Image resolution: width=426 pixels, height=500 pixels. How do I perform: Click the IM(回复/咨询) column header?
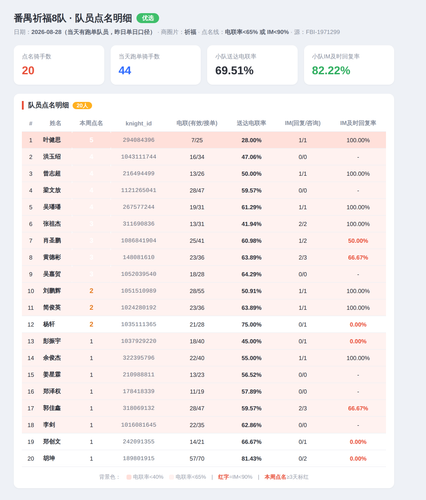pos(303,123)
